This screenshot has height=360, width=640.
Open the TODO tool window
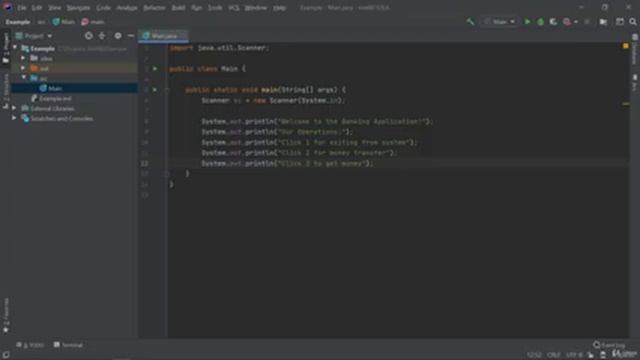tap(30, 345)
